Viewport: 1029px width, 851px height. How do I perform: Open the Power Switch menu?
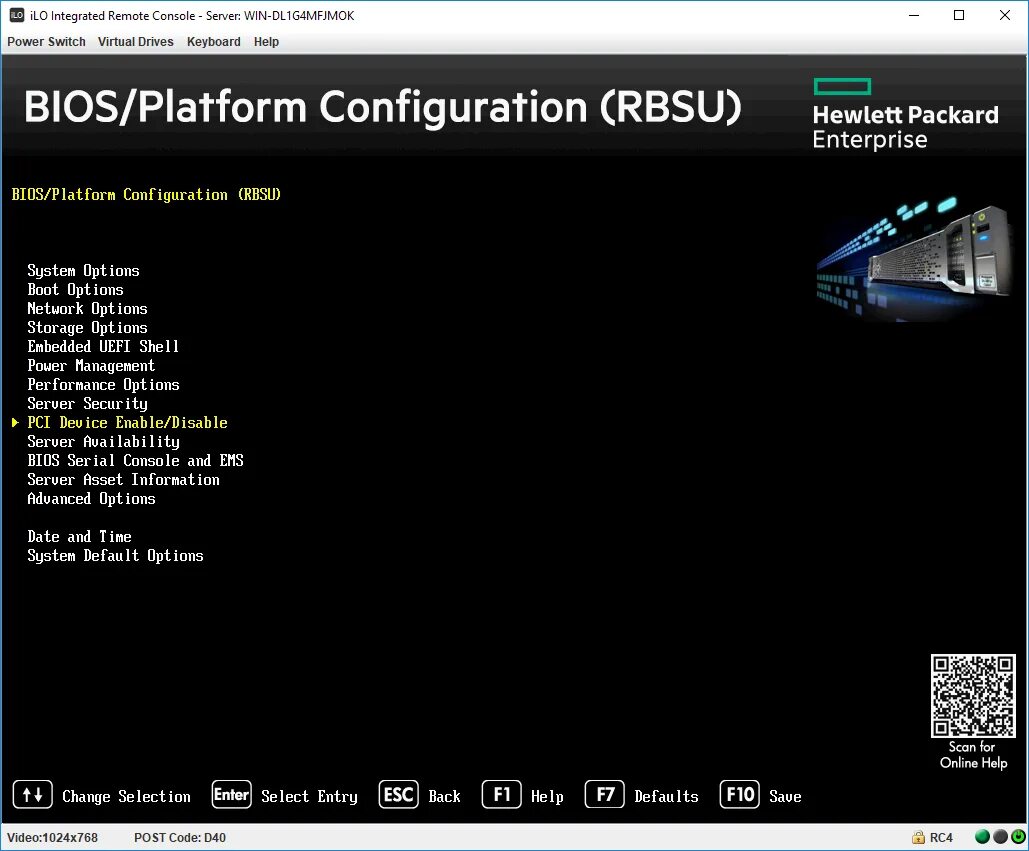pyautogui.click(x=47, y=41)
